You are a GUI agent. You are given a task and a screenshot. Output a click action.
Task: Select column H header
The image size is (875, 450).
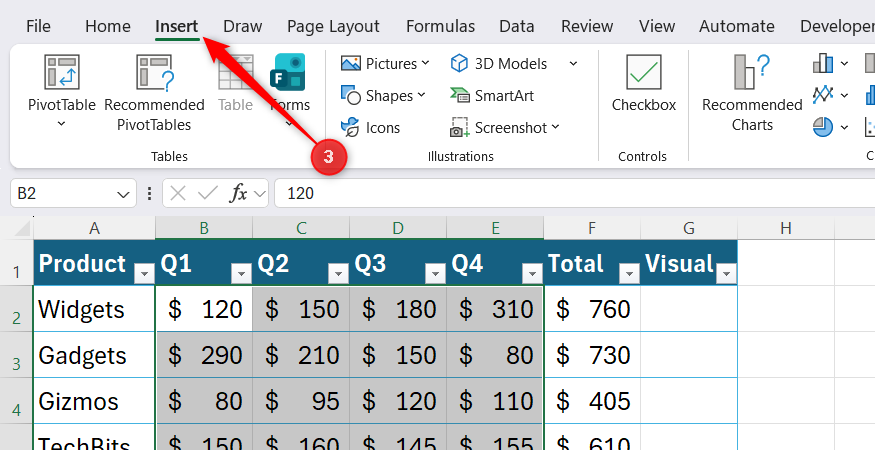pos(786,228)
